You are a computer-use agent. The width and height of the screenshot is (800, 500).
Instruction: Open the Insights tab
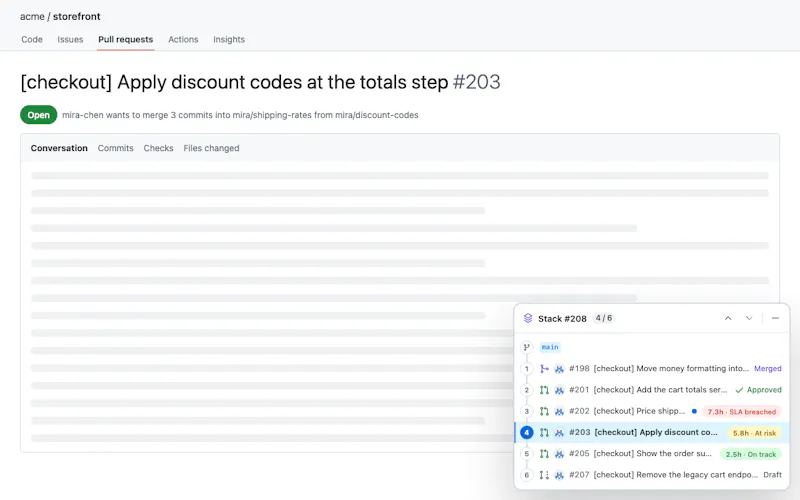click(229, 39)
